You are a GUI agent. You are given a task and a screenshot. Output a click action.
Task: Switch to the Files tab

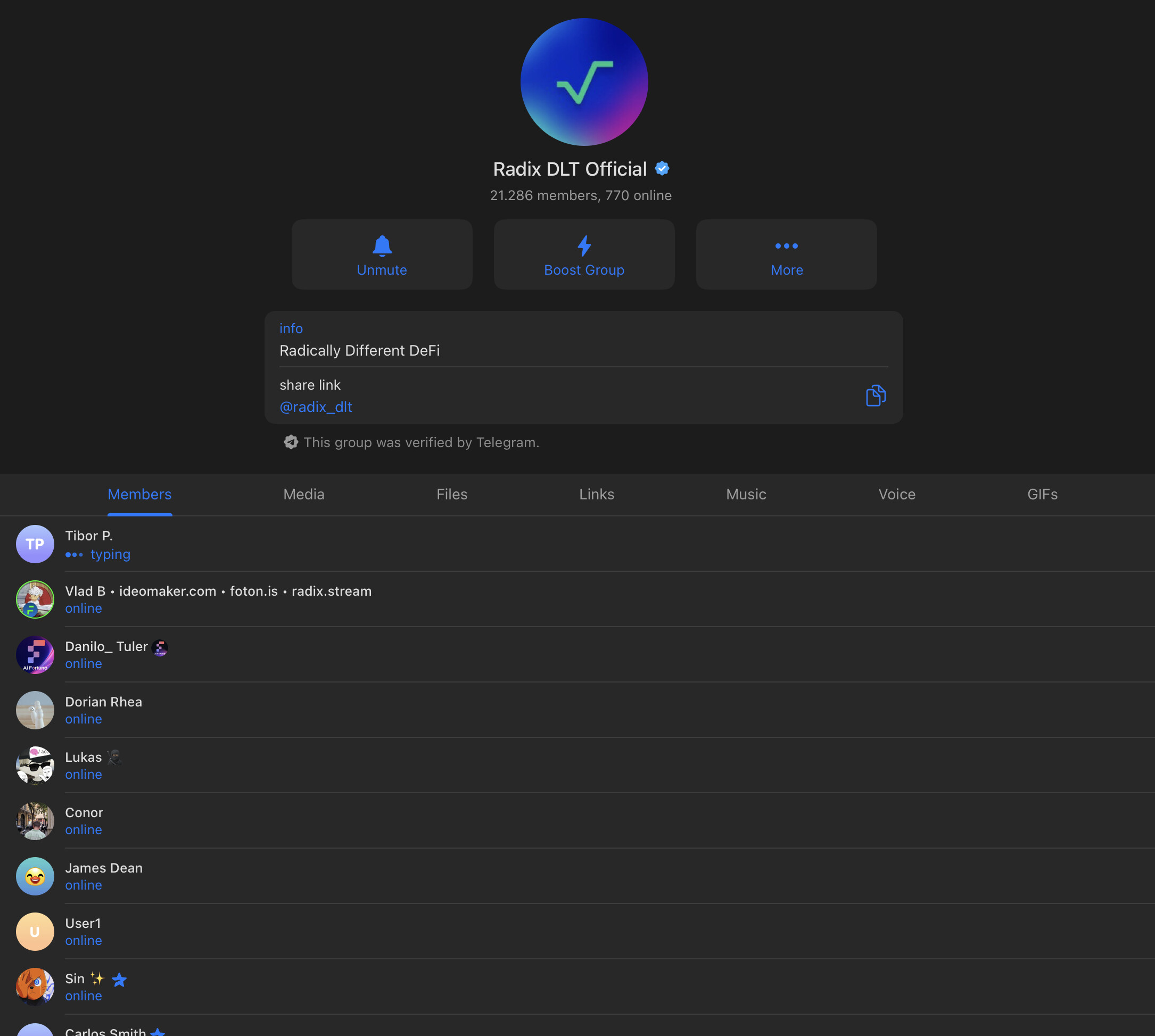coord(452,494)
